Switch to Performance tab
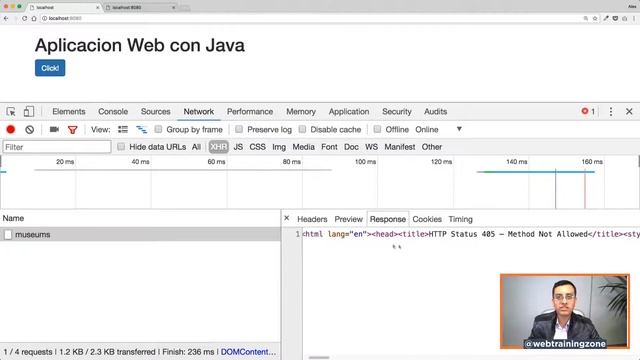The width and height of the screenshot is (640, 360). click(250, 111)
